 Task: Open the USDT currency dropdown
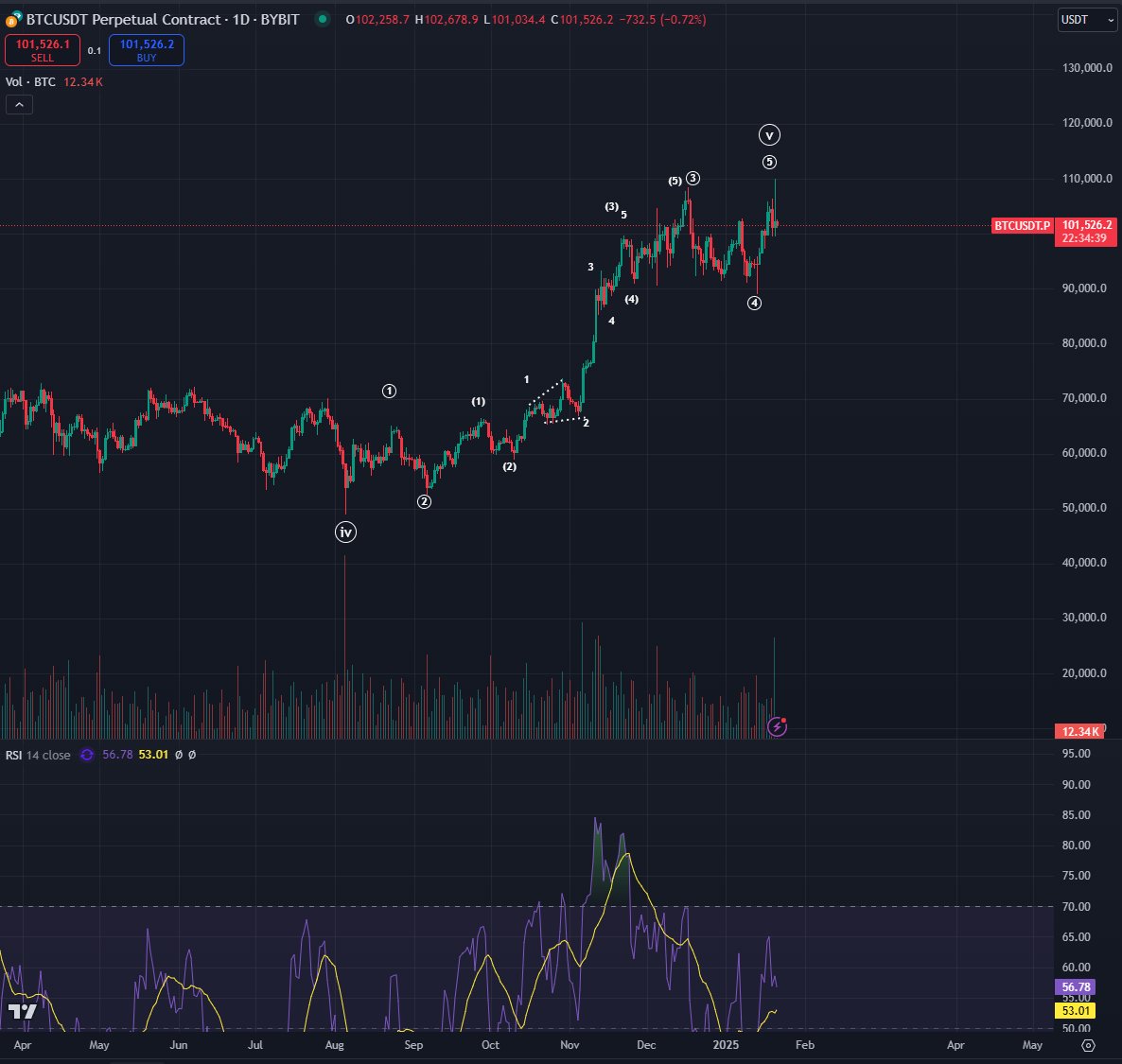tap(1087, 19)
